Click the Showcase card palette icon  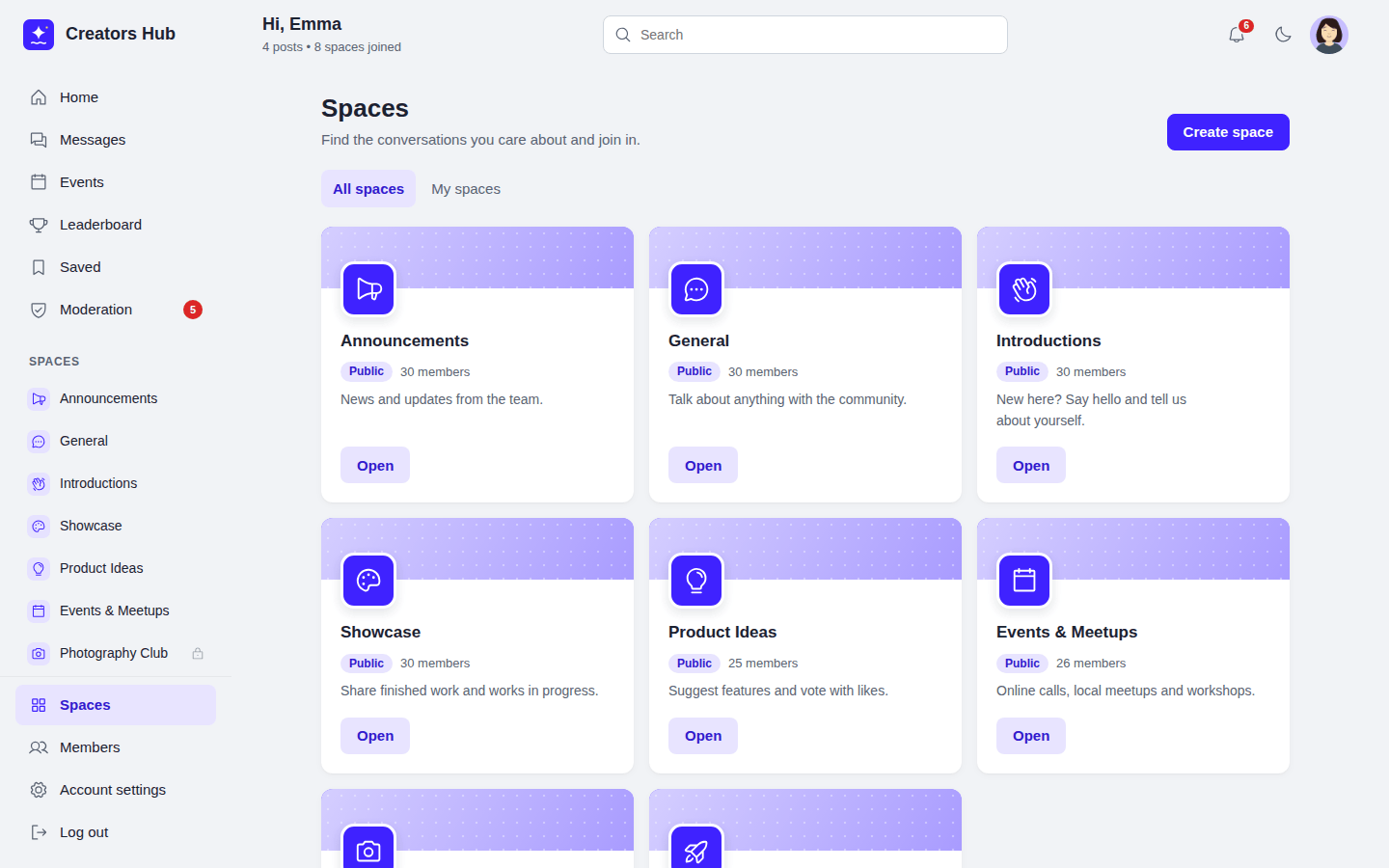368,581
